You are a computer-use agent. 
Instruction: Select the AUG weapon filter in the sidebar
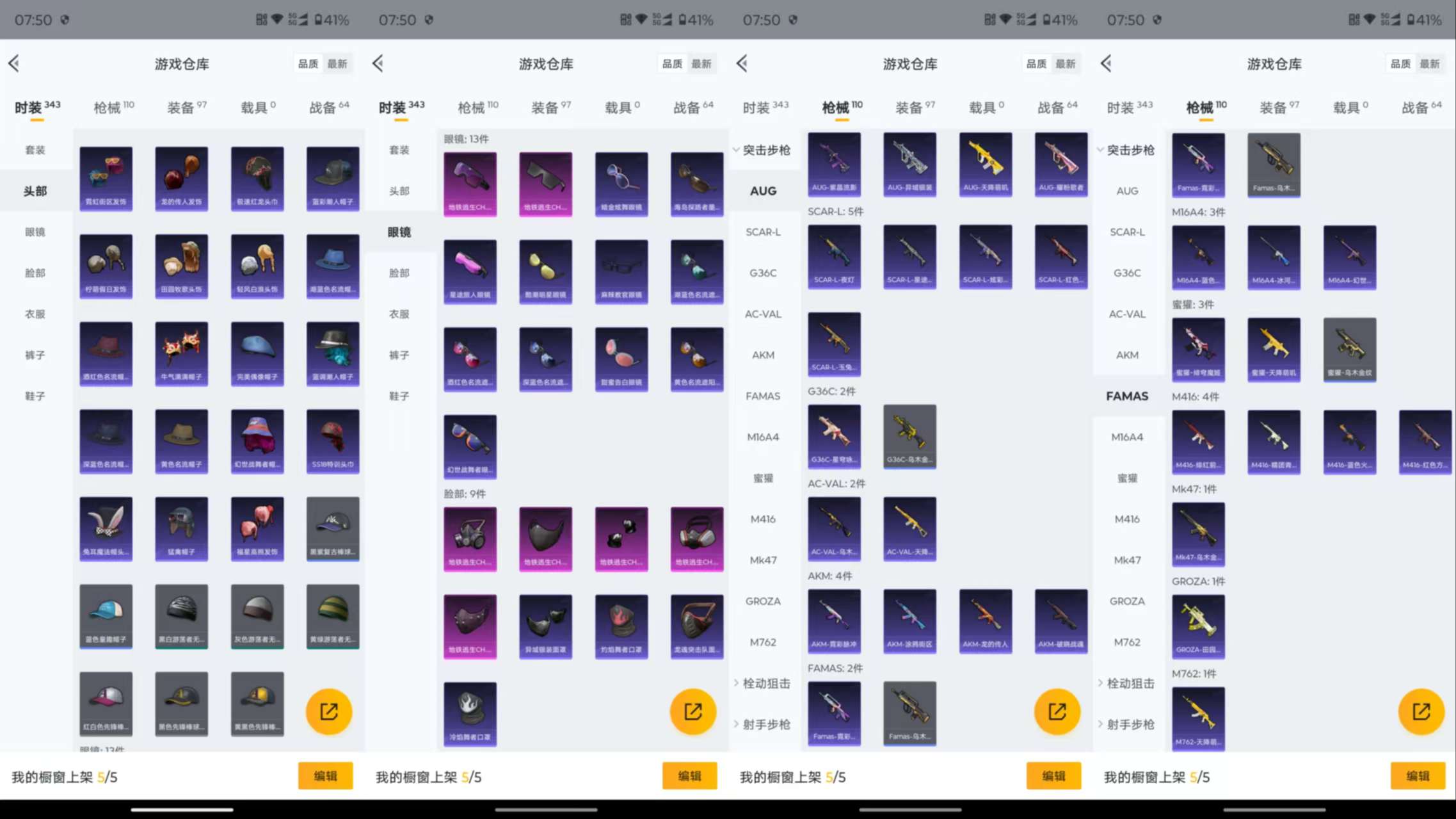(x=764, y=190)
